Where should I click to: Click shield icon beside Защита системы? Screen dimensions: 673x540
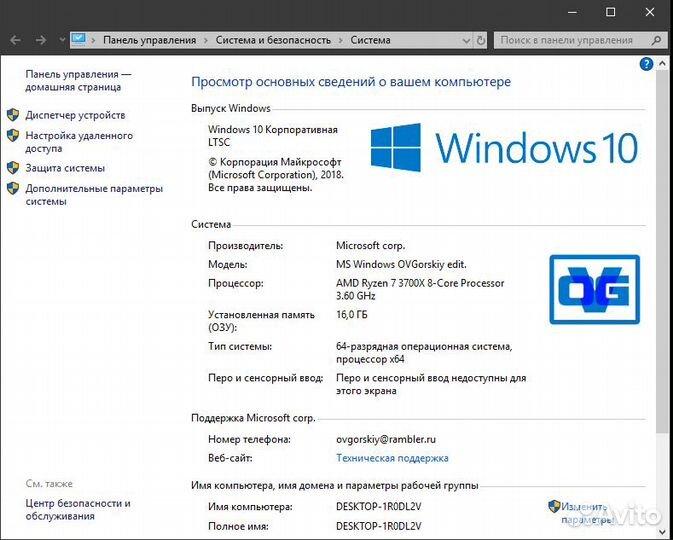pyautogui.click(x=13, y=168)
